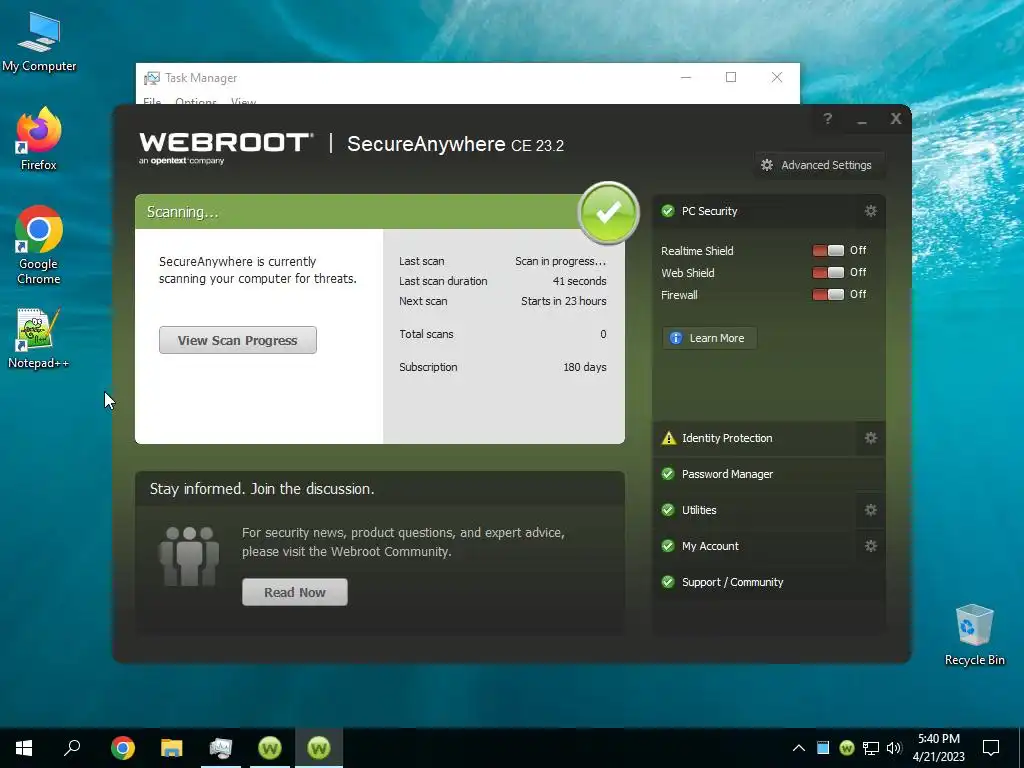
Task: Click the Password Manager green check icon
Action: click(667, 474)
